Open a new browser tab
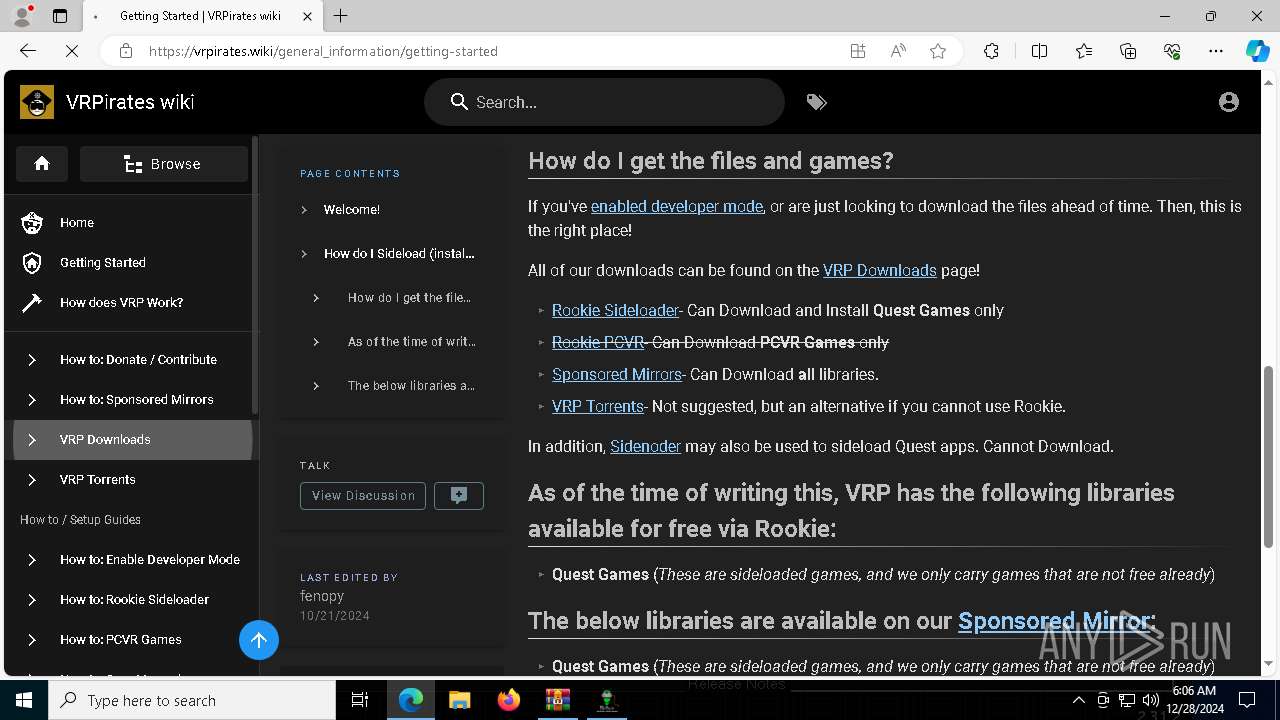Screen dimensions: 1280x720 coord(341,16)
